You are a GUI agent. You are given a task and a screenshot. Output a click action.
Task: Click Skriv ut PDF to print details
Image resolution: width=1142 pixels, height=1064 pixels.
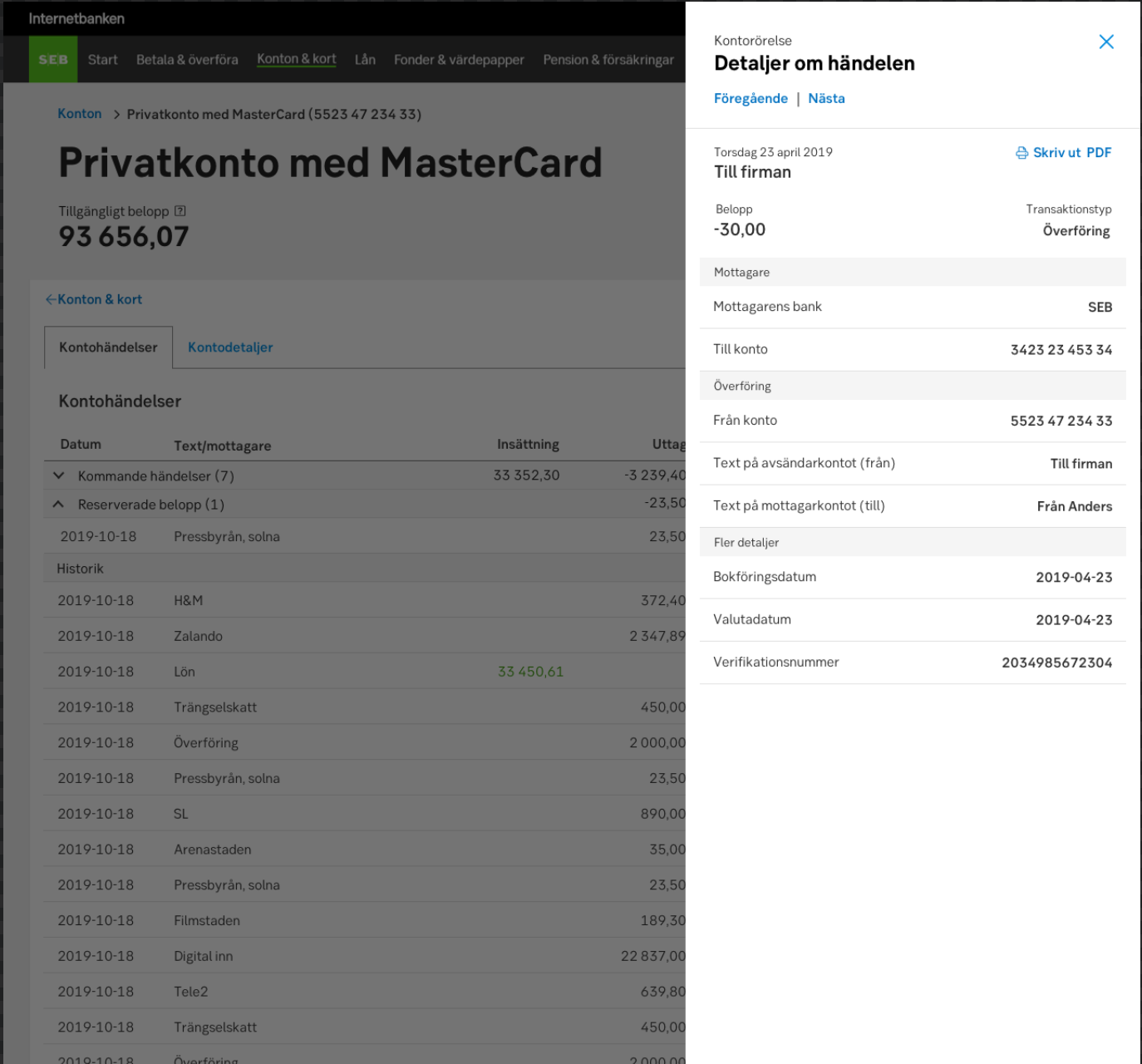pos(1072,153)
